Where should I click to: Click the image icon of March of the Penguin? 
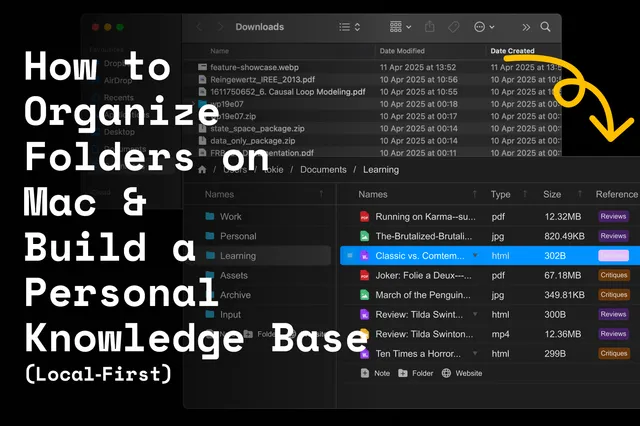pos(365,294)
